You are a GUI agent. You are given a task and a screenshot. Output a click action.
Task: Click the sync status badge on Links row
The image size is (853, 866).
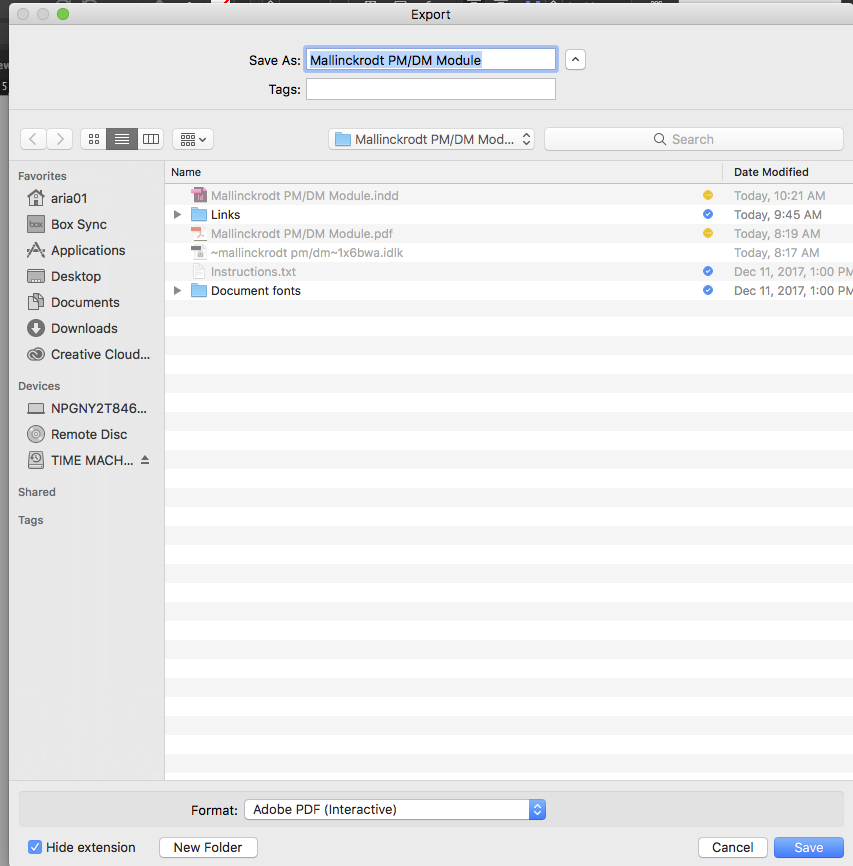[x=708, y=214]
